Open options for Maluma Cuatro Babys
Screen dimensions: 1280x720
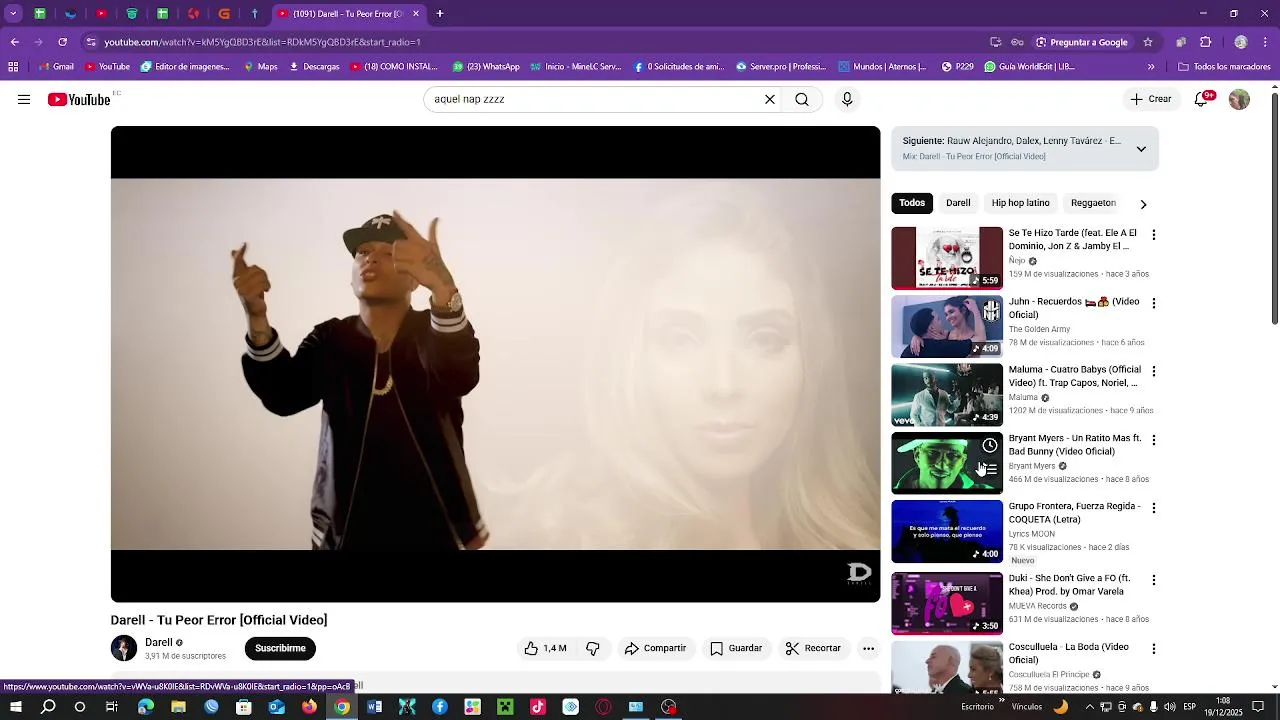point(1154,371)
